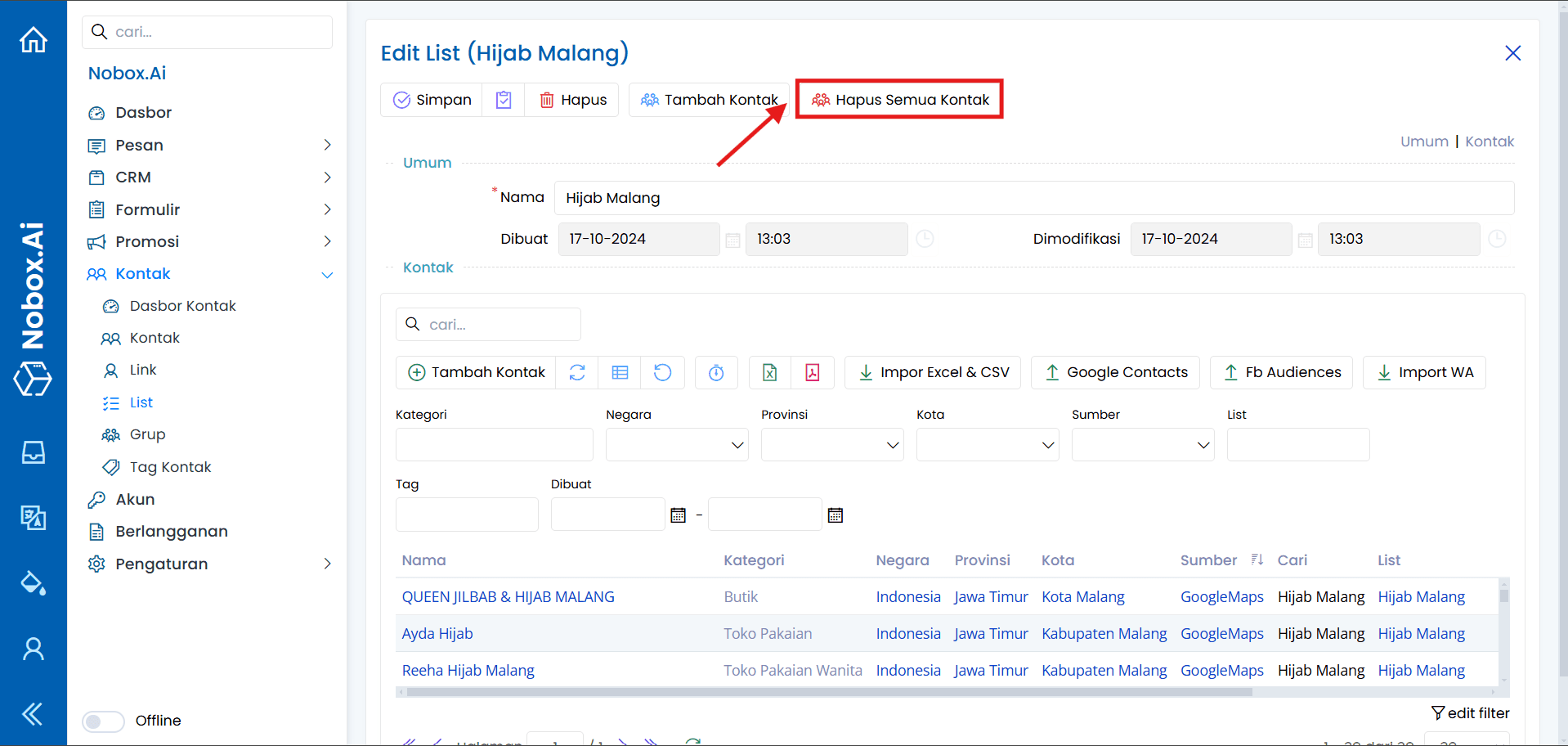Image resolution: width=1568 pixels, height=746 pixels.
Task: Open the QUEEN JILBAB & HIJAB MALANG contact
Action: 508,596
